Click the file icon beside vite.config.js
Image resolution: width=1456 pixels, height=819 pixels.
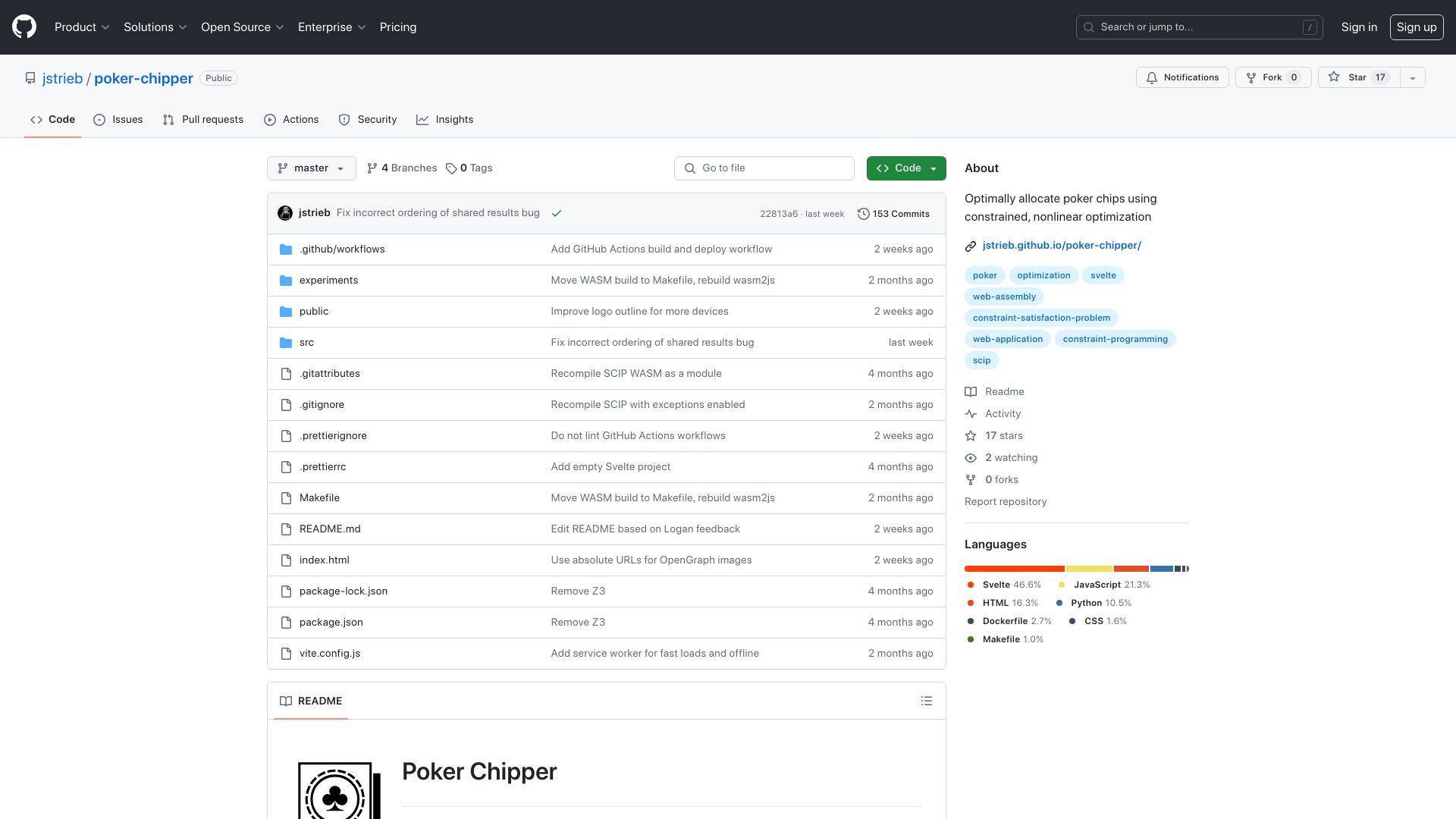click(x=286, y=654)
